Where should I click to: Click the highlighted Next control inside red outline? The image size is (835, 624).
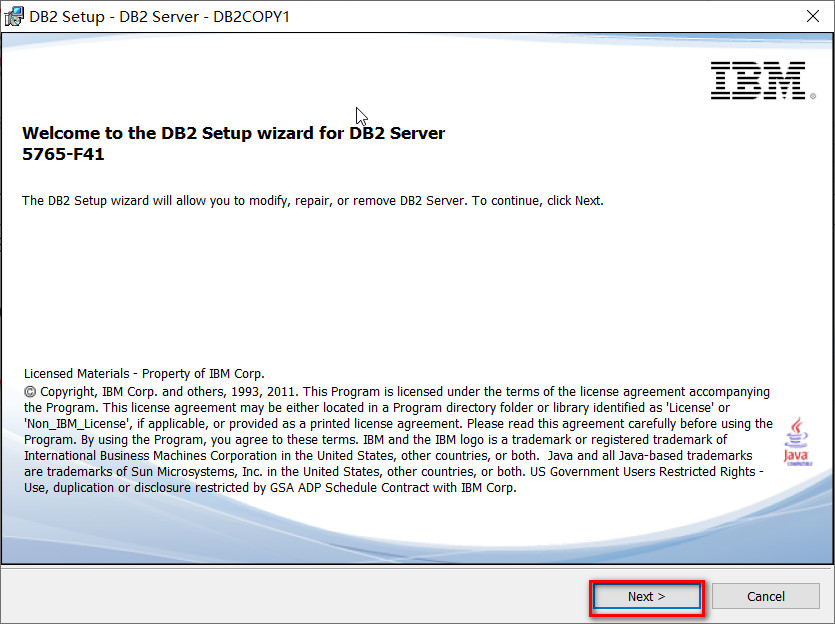(x=646, y=595)
